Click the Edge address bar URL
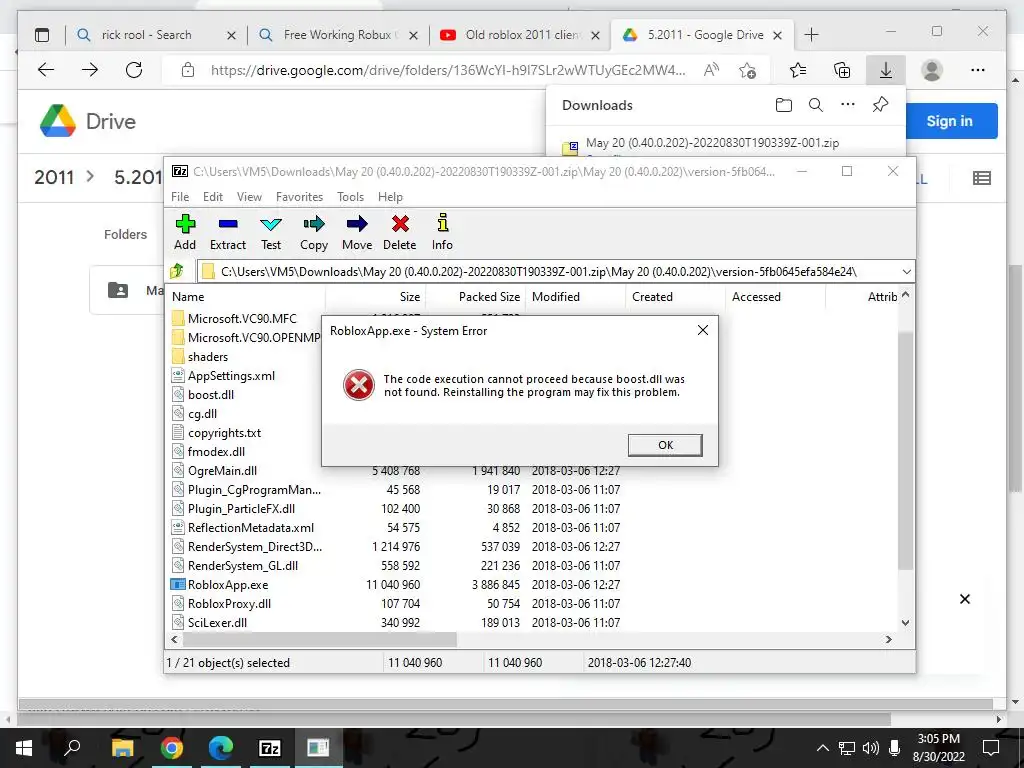The image size is (1024, 768). coord(448,71)
